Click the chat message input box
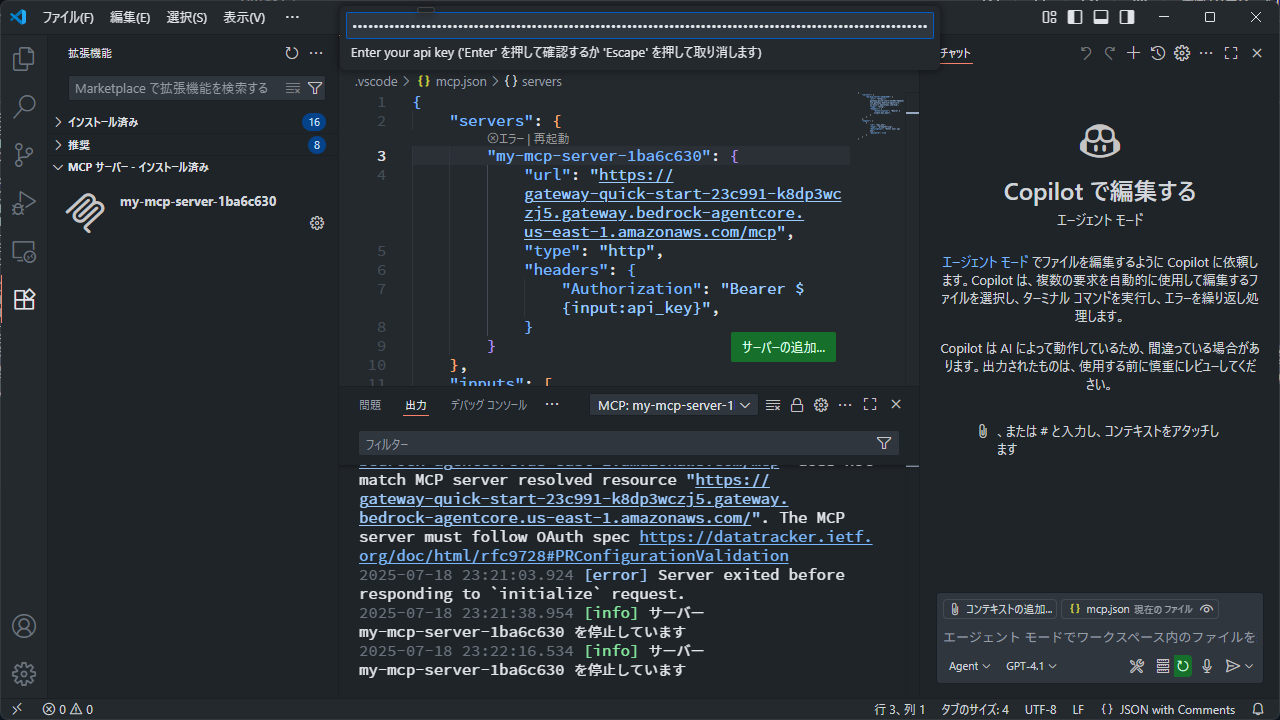The width and height of the screenshot is (1280, 720). pos(1100,637)
